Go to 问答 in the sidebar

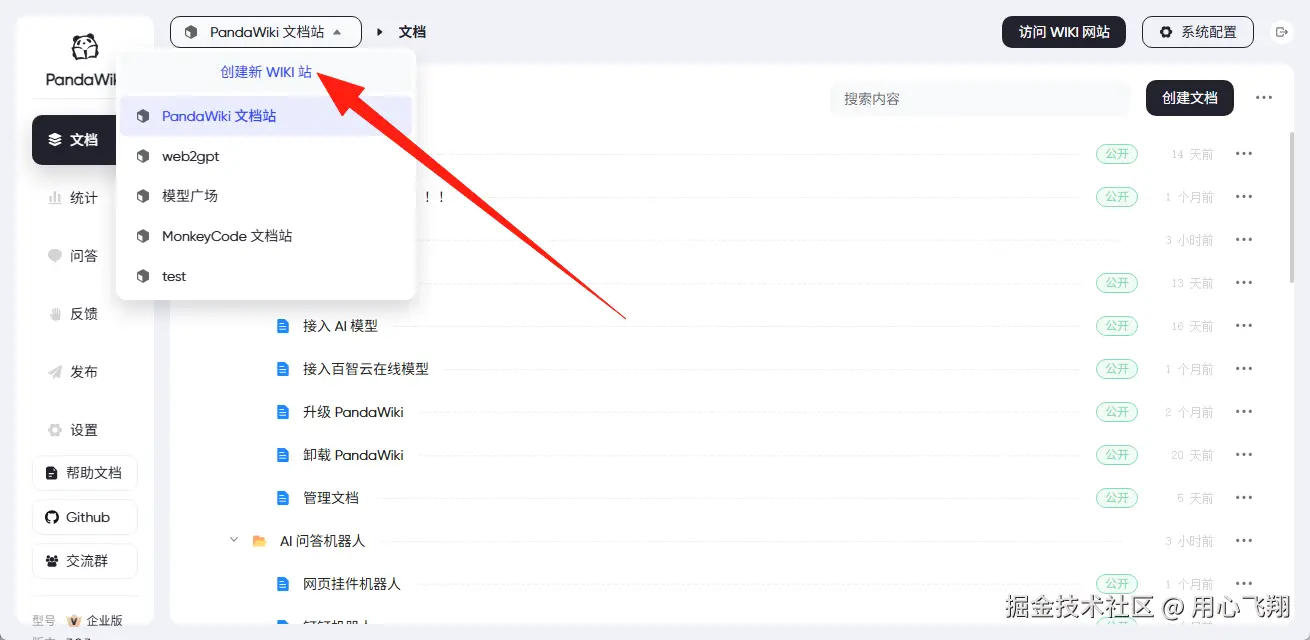tap(84, 256)
